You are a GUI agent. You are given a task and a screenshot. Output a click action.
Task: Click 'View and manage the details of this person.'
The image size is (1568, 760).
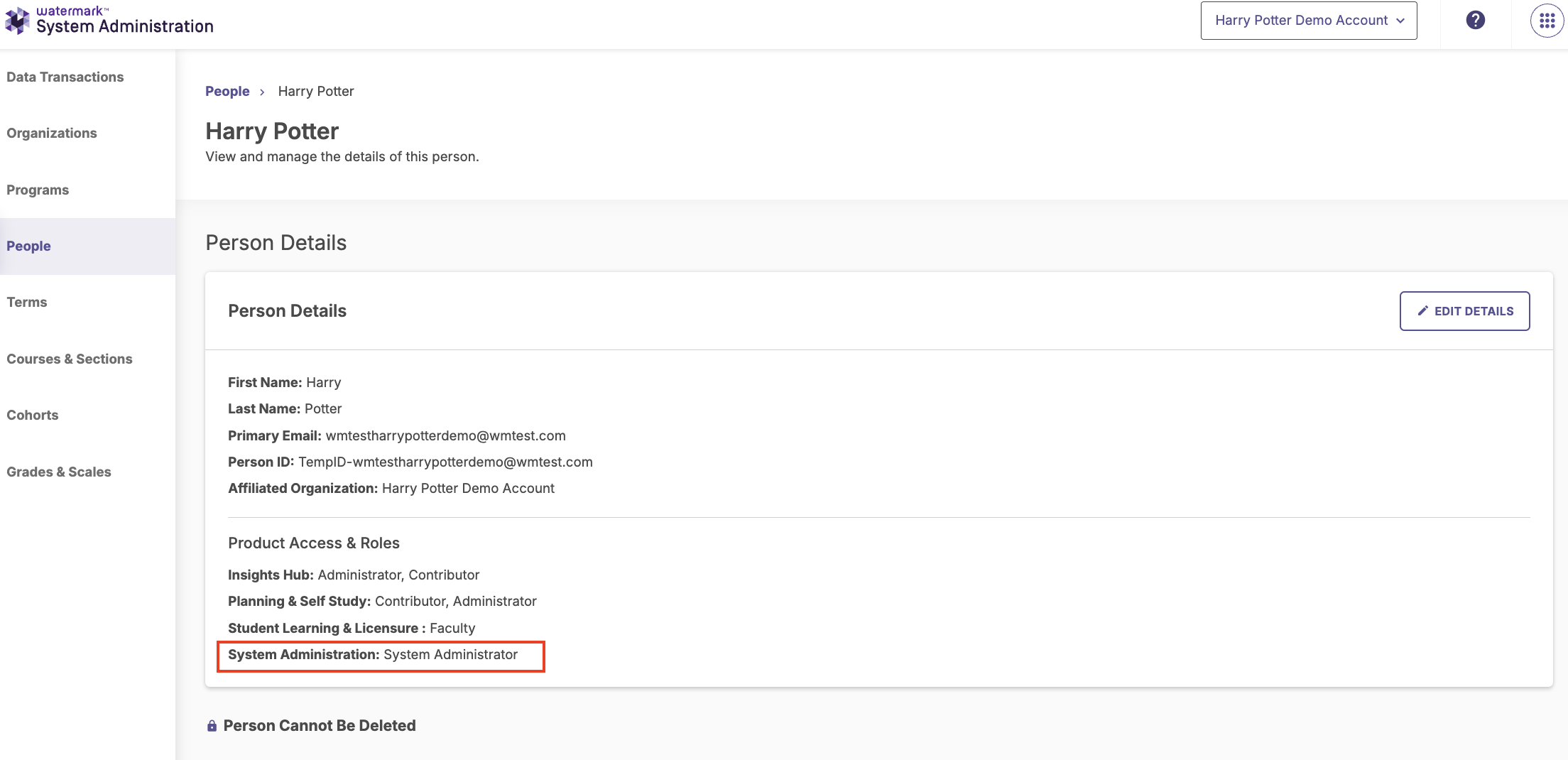click(x=342, y=156)
